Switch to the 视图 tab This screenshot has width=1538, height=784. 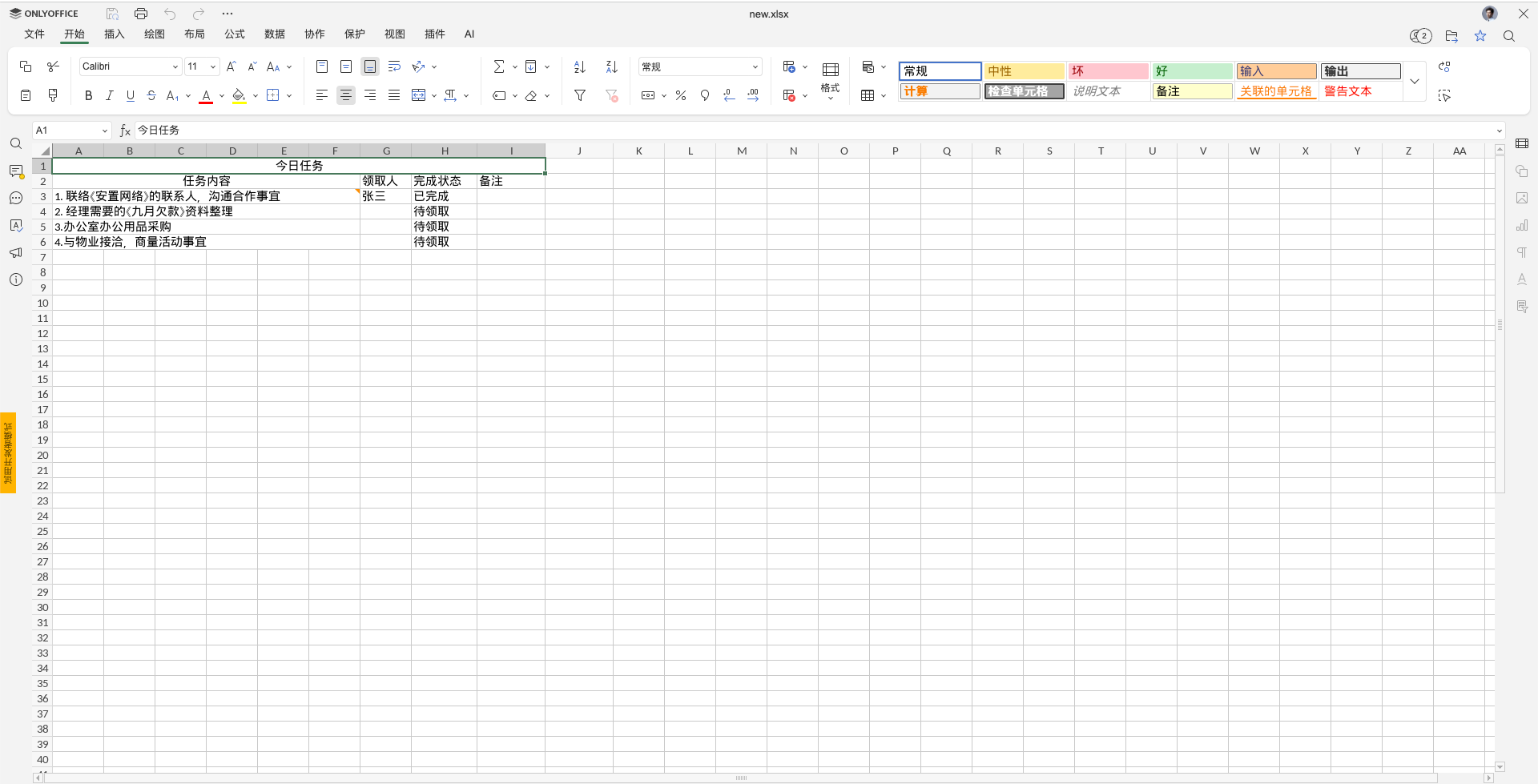click(395, 34)
